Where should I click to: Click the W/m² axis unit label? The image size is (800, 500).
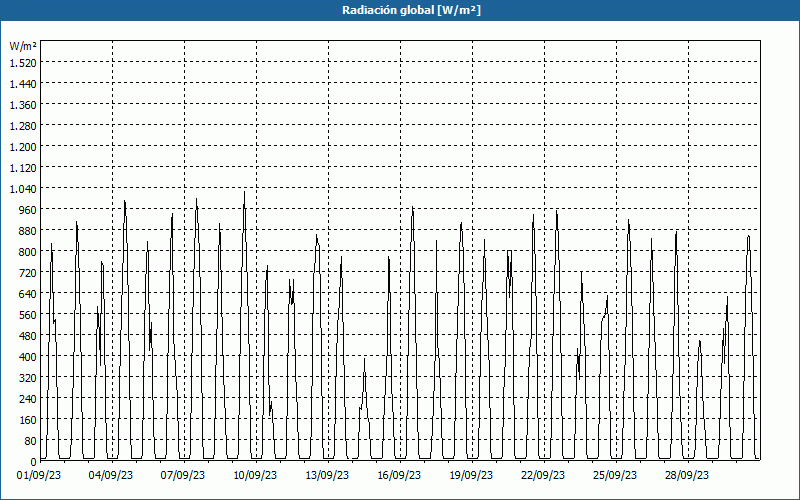[23, 46]
